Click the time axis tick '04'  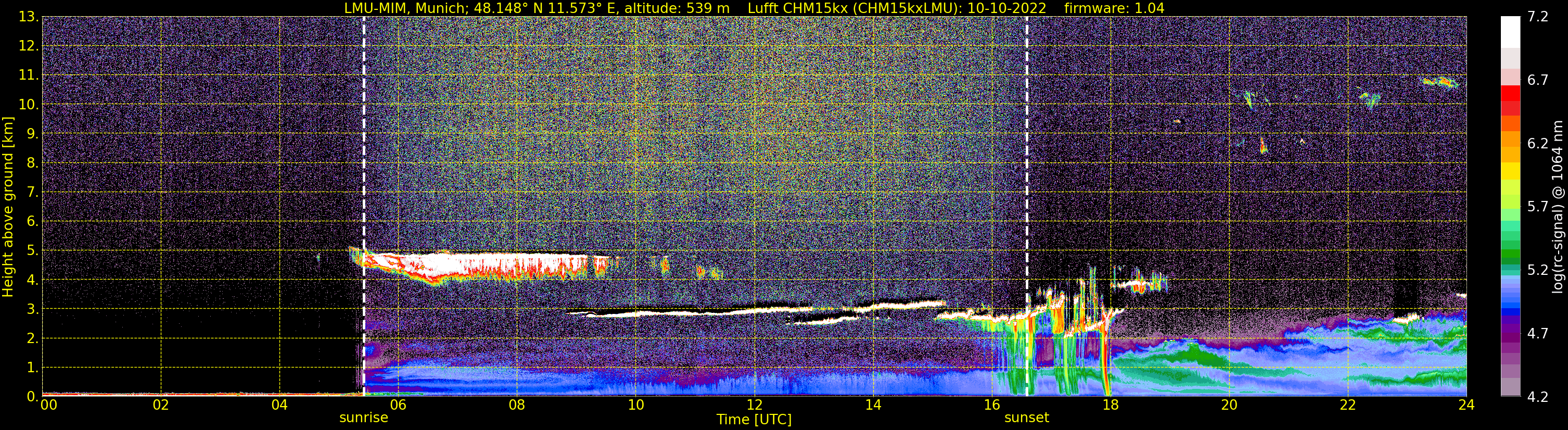coord(279,405)
